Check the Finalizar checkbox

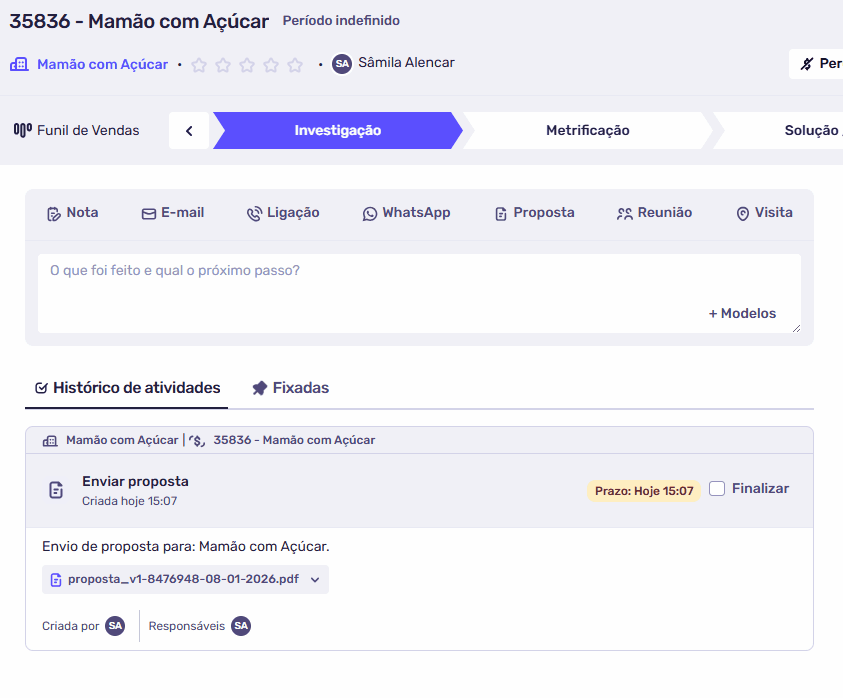(717, 489)
